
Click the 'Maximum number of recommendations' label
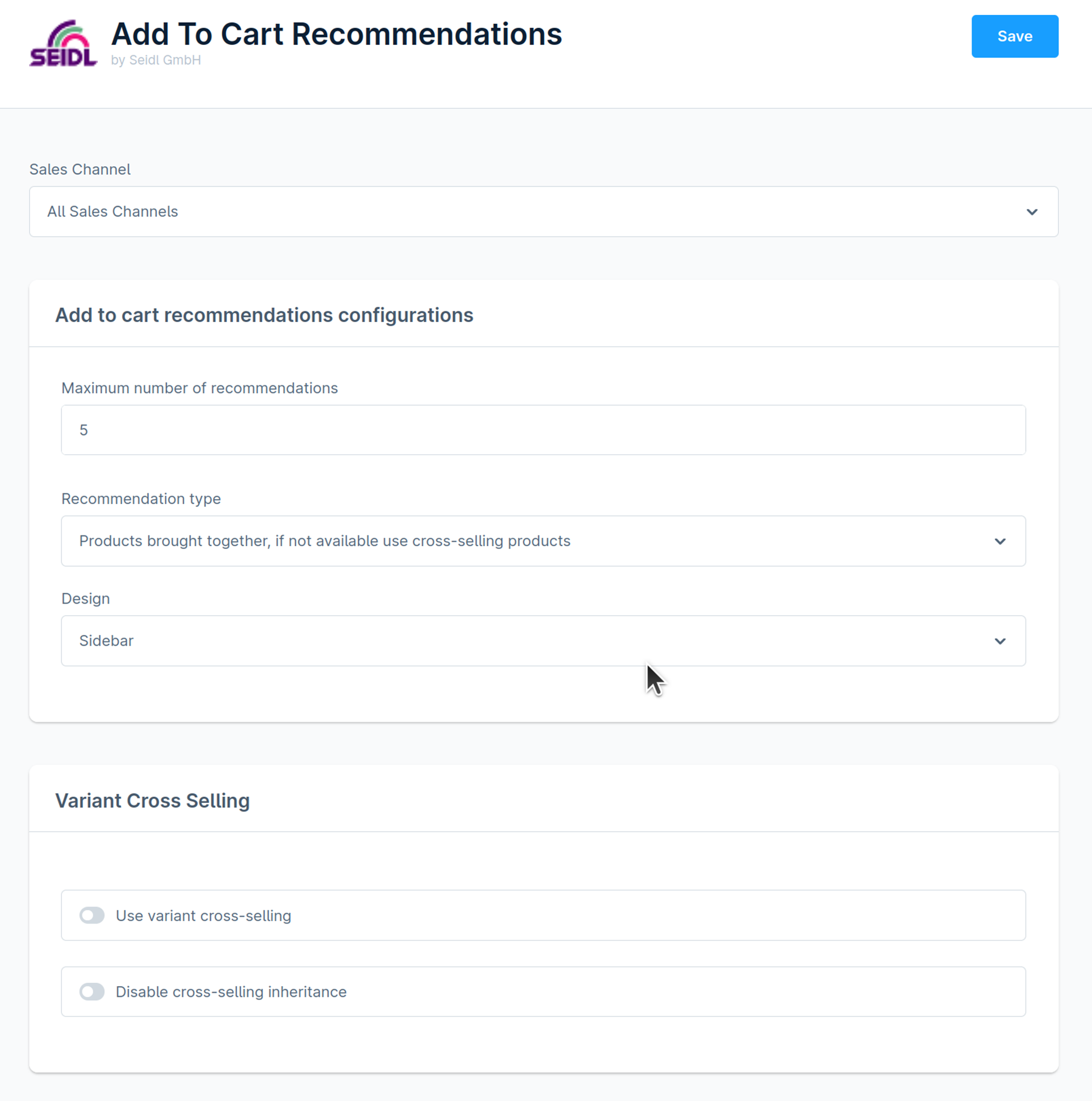(x=200, y=388)
